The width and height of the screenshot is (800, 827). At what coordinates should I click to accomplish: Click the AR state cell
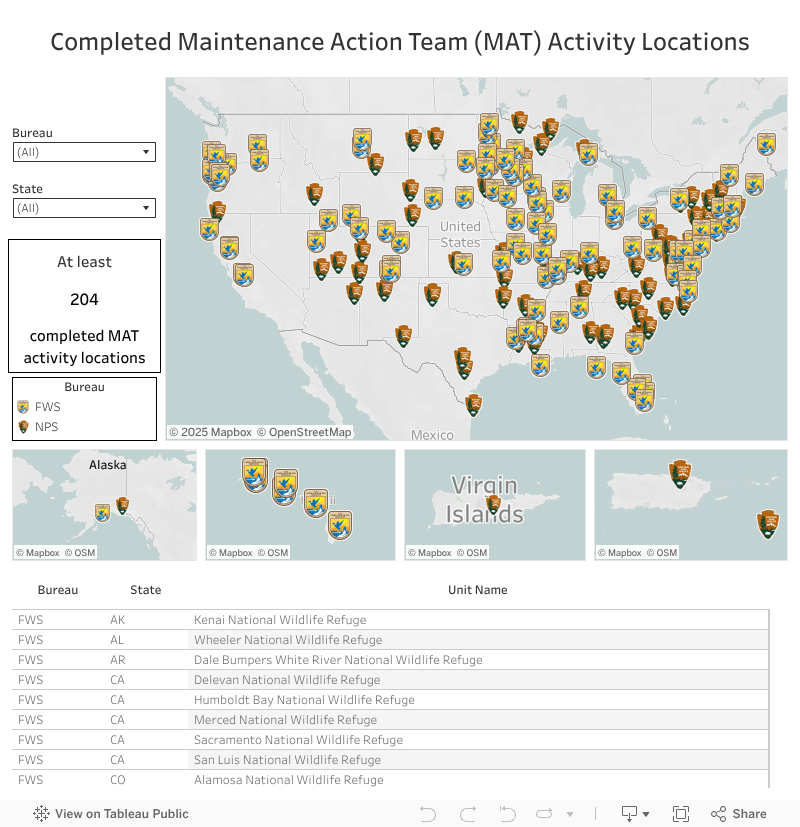coord(118,660)
